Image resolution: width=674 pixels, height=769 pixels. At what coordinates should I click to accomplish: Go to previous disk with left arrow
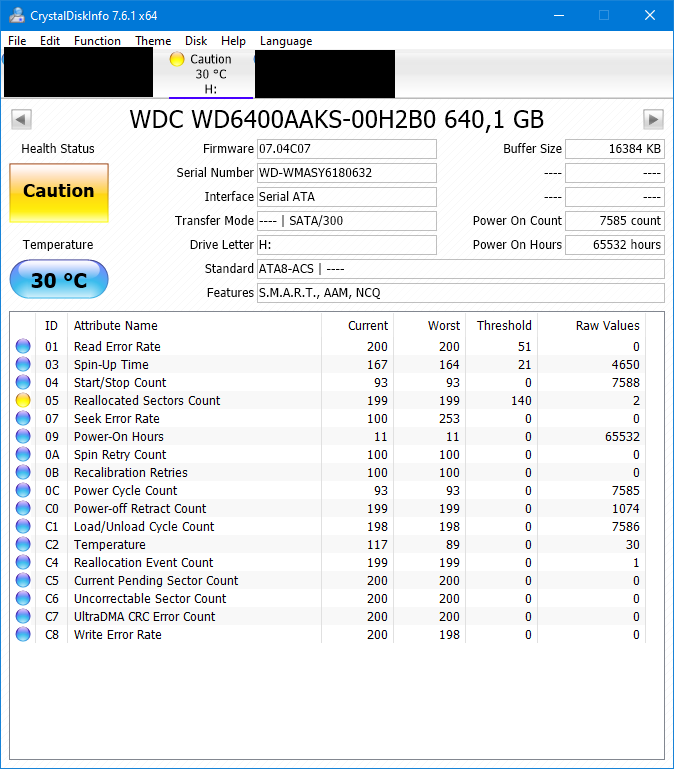pyautogui.click(x=21, y=119)
